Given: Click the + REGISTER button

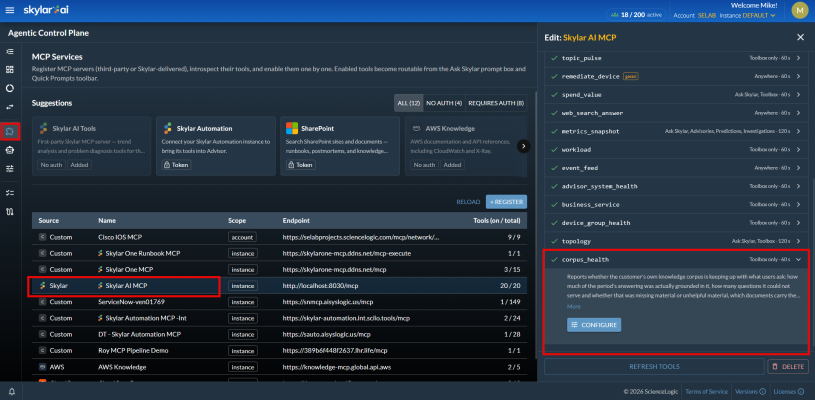Looking at the screenshot, I should pos(506,202).
